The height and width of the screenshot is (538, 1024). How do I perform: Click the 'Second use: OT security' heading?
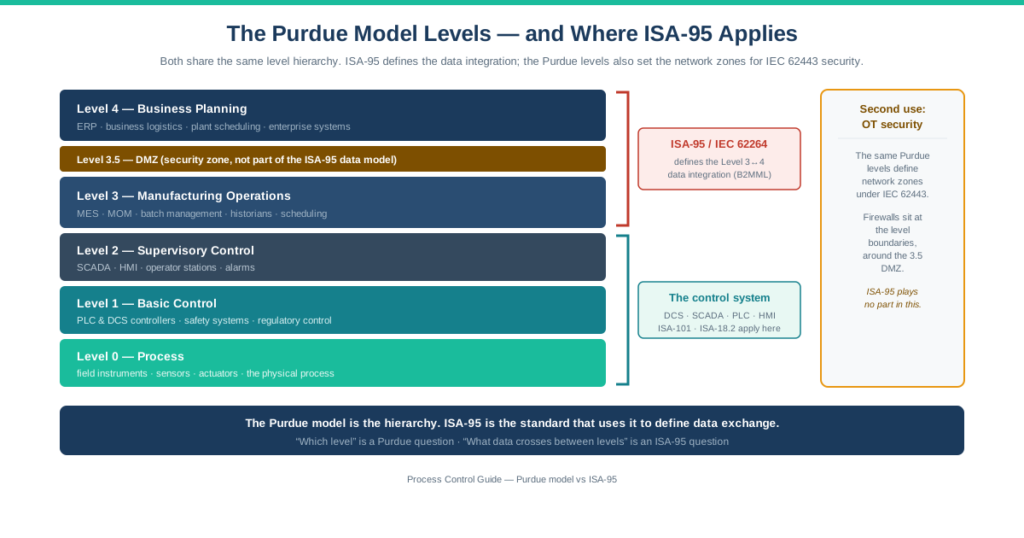tap(892, 117)
